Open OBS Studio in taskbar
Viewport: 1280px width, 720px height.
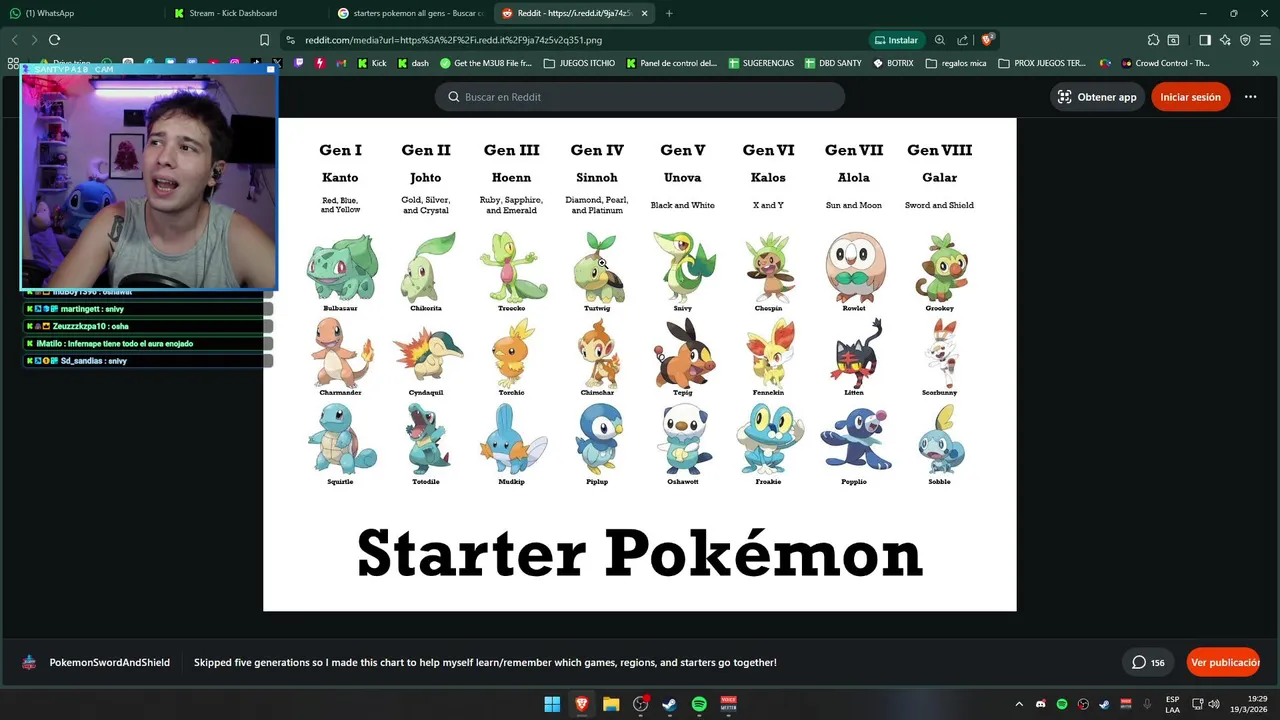pyautogui.click(x=641, y=704)
